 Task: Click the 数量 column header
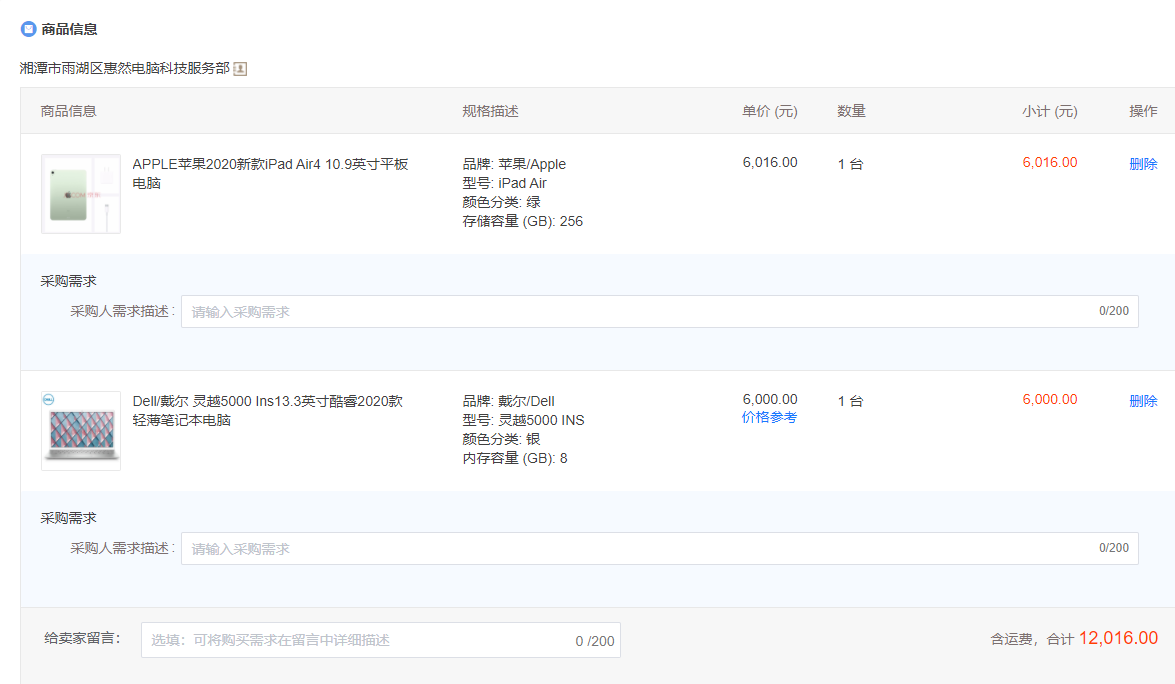point(851,112)
